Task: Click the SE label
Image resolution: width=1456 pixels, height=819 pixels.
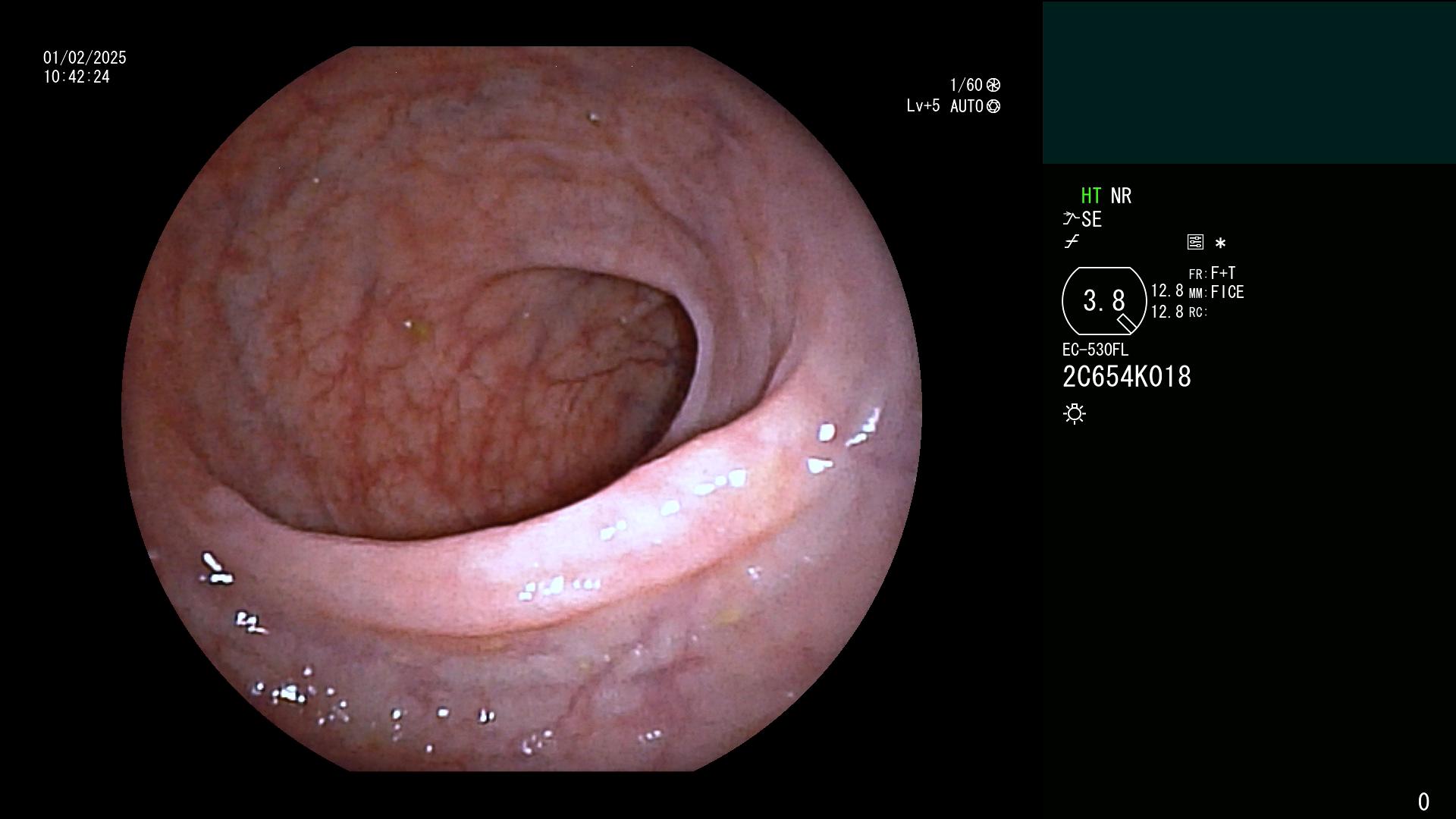Action: coord(1091,219)
